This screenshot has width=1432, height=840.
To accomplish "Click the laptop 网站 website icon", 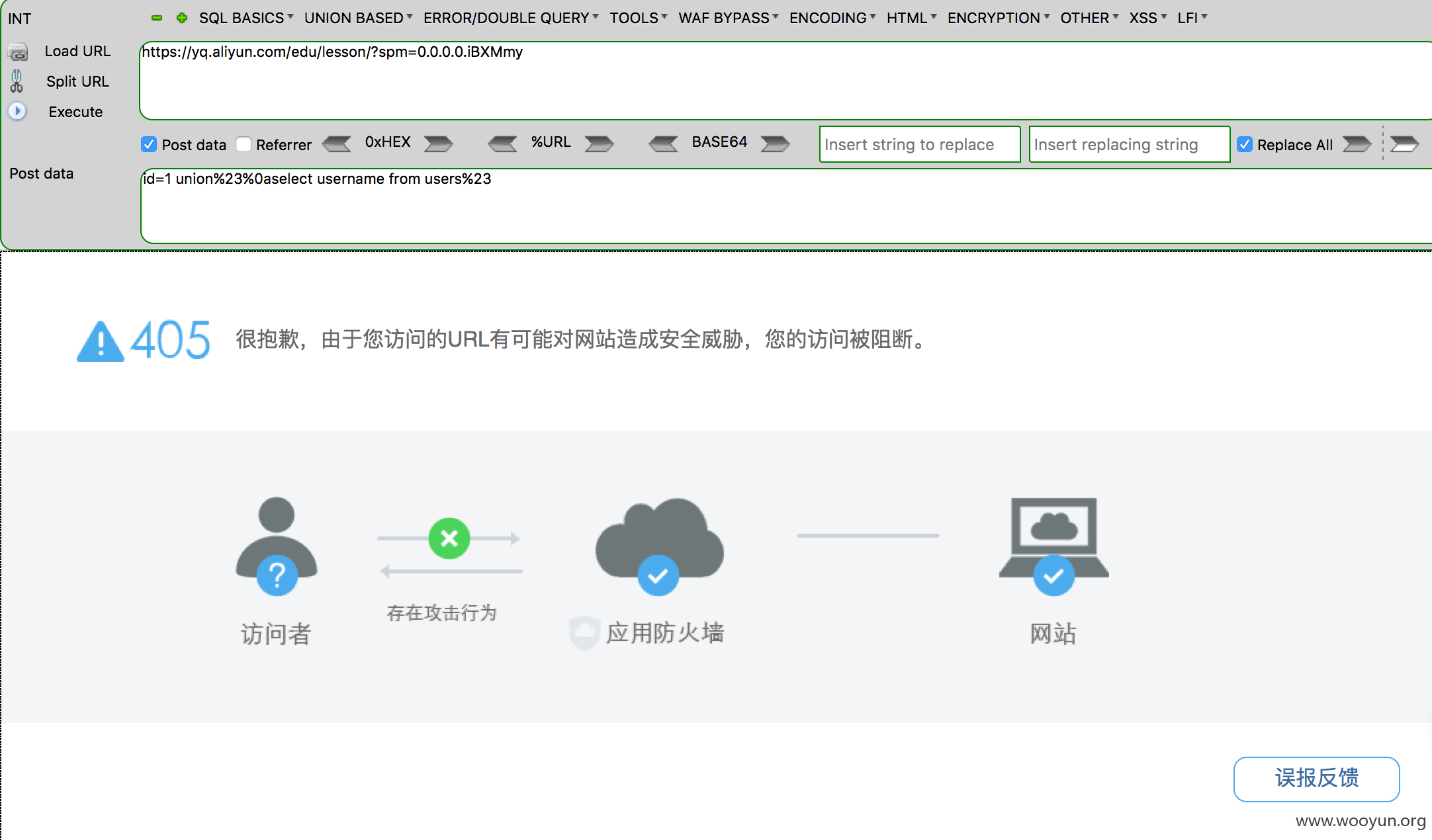I will tap(1053, 546).
